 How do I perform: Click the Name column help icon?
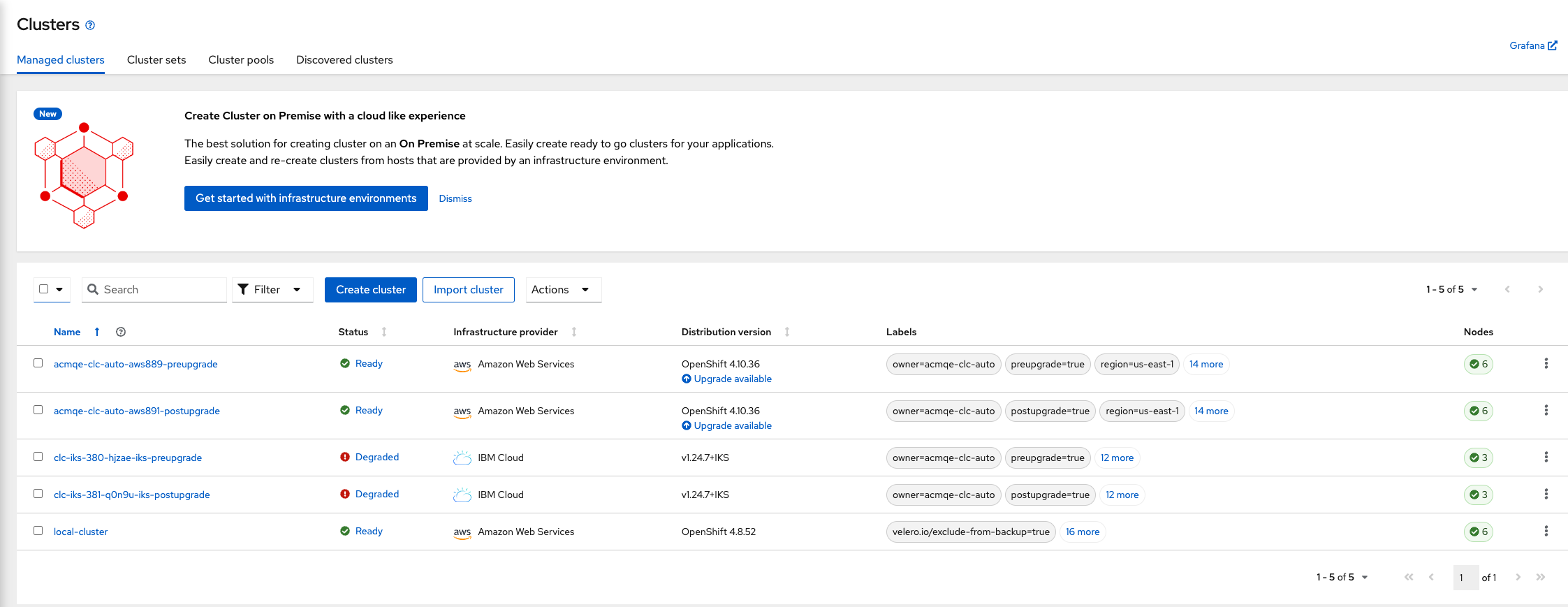pyautogui.click(x=121, y=332)
